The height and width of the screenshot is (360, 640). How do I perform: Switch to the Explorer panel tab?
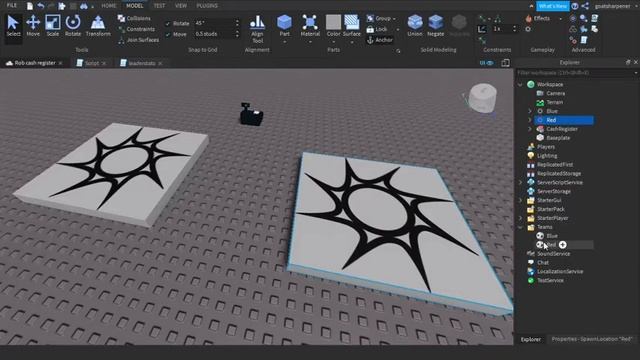tap(530, 339)
